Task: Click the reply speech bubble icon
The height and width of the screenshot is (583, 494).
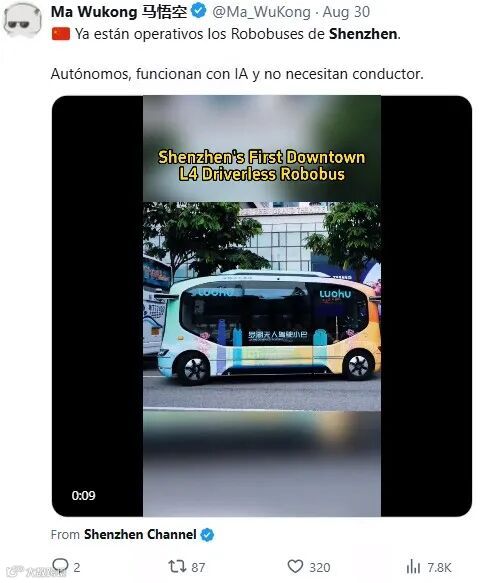Action: 60,566
